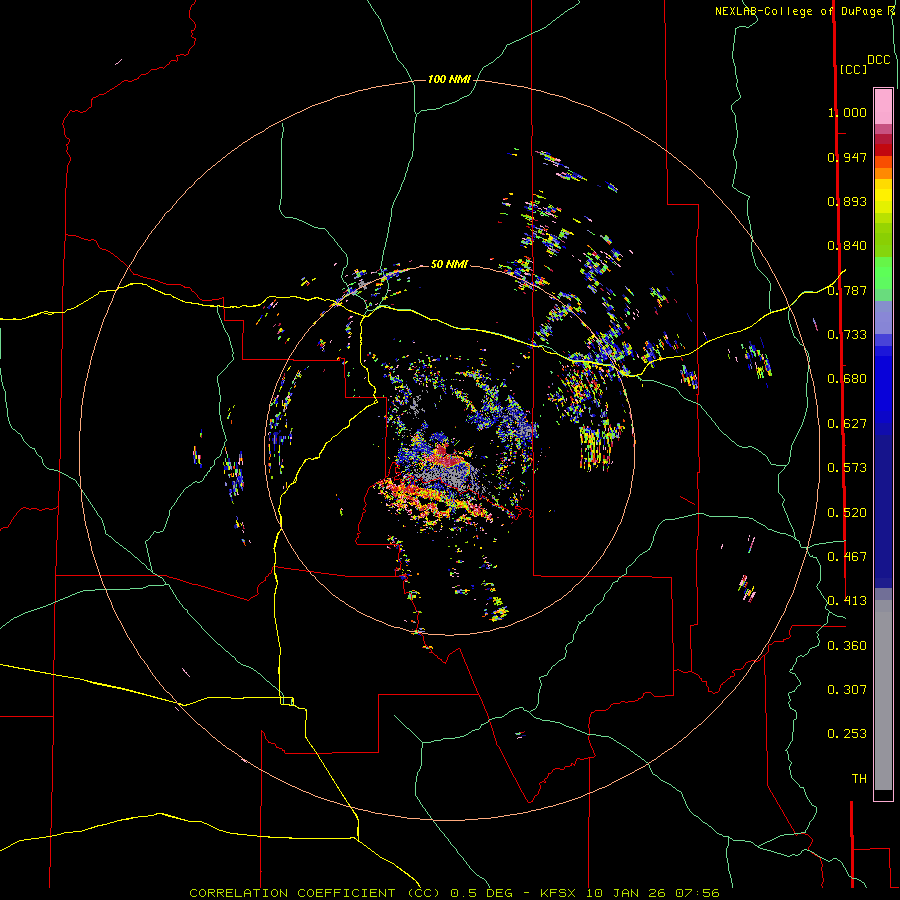Click the 0.627 scale value
The width and height of the screenshot is (900, 900).
[847, 424]
